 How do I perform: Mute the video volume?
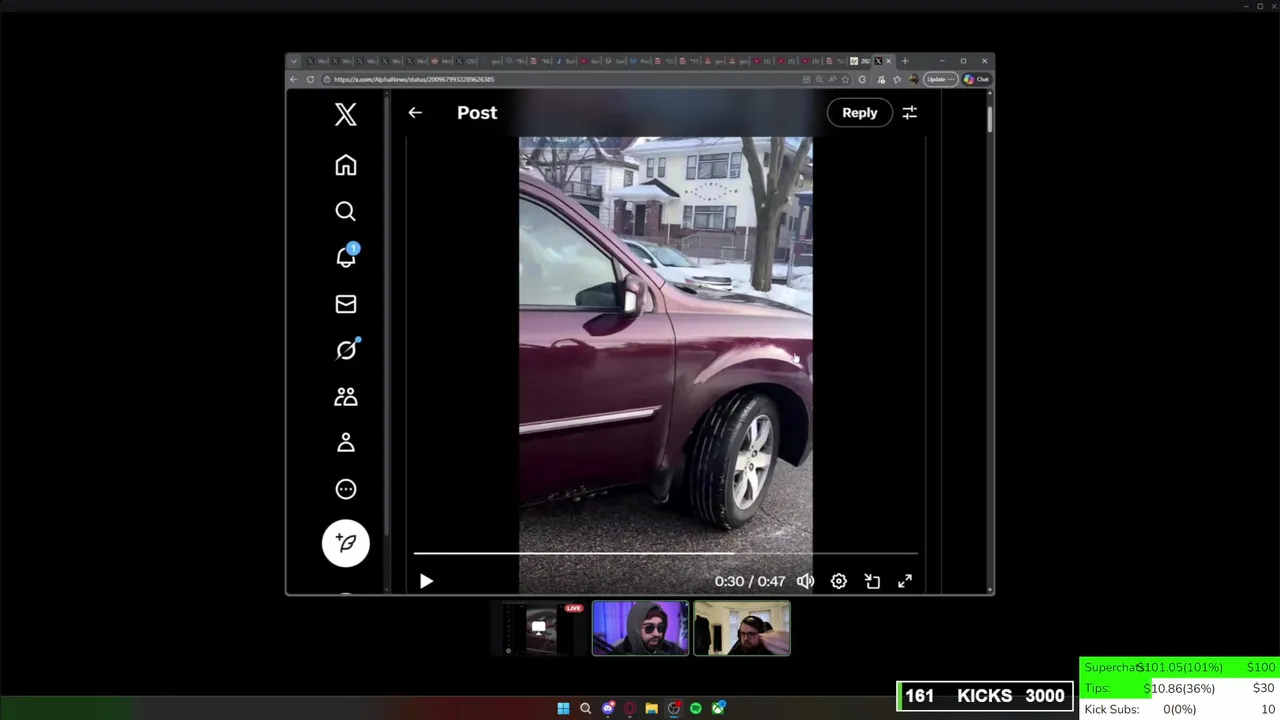pyautogui.click(x=805, y=581)
